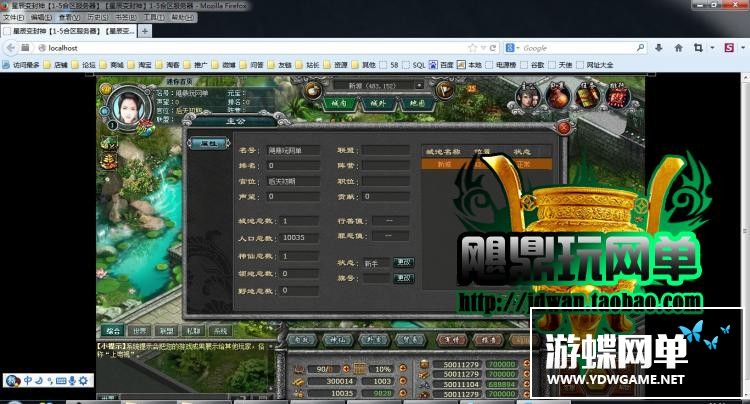Bookmark this page with the star icon
Viewport: 750px width, 404px height.
(473, 48)
